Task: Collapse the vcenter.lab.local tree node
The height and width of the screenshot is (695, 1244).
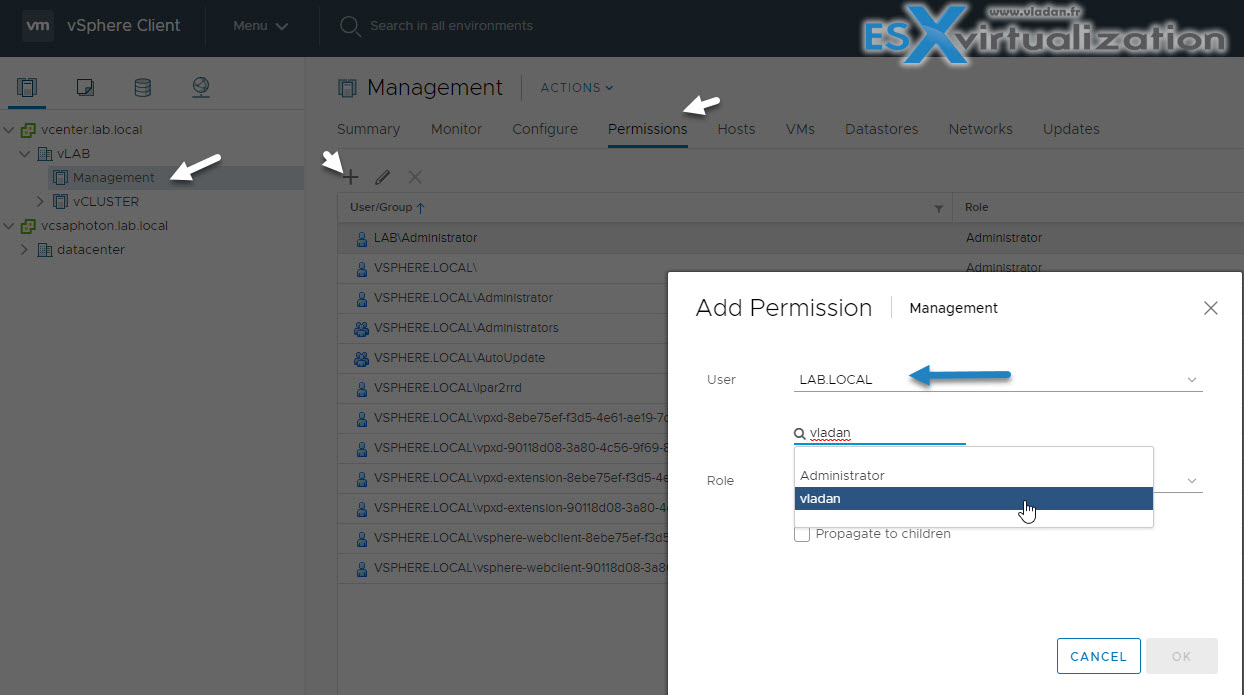Action: pyautogui.click(x=9, y=130)
